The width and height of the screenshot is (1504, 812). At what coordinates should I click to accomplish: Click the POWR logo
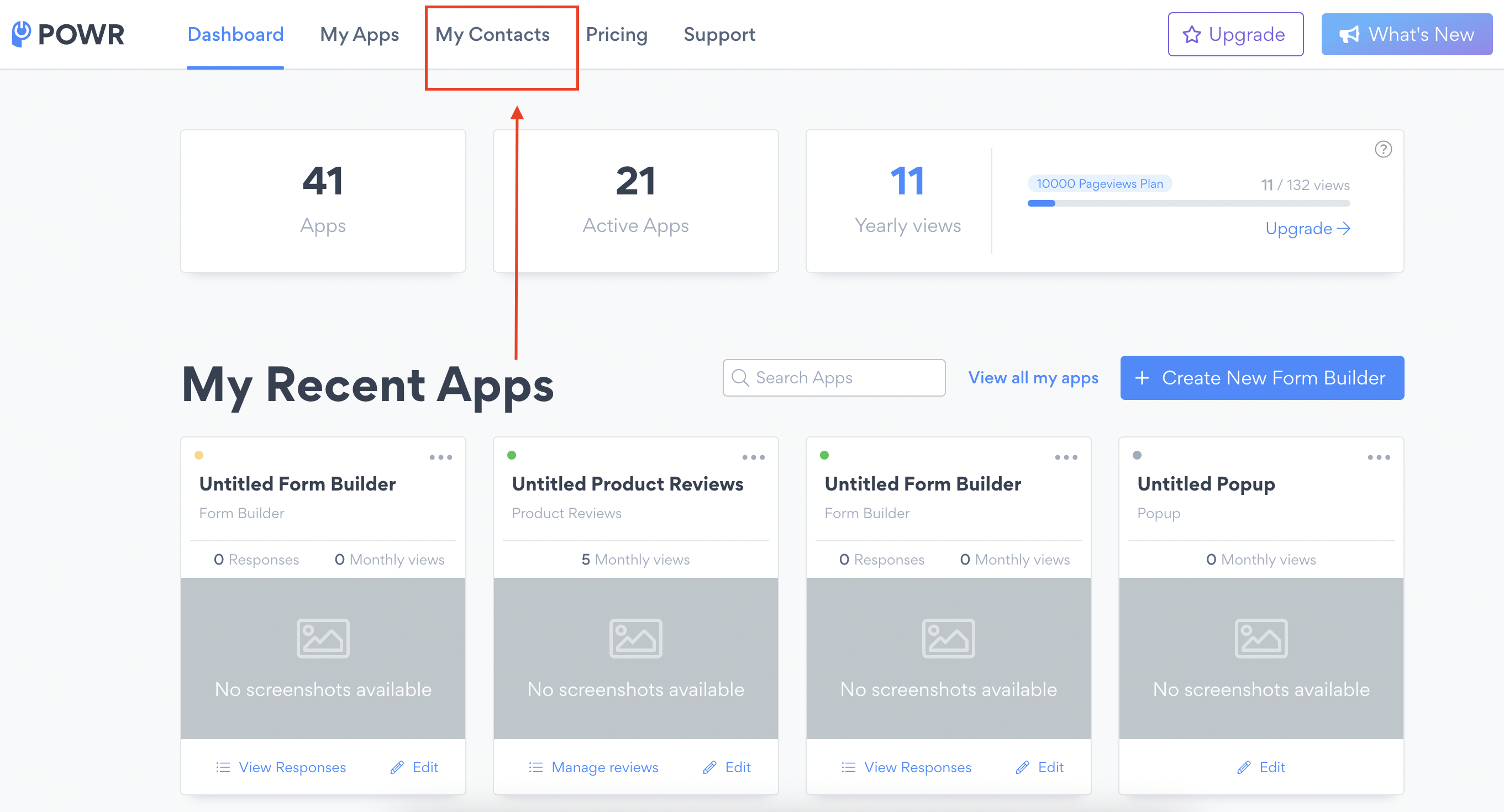click(x=68, y=34)
